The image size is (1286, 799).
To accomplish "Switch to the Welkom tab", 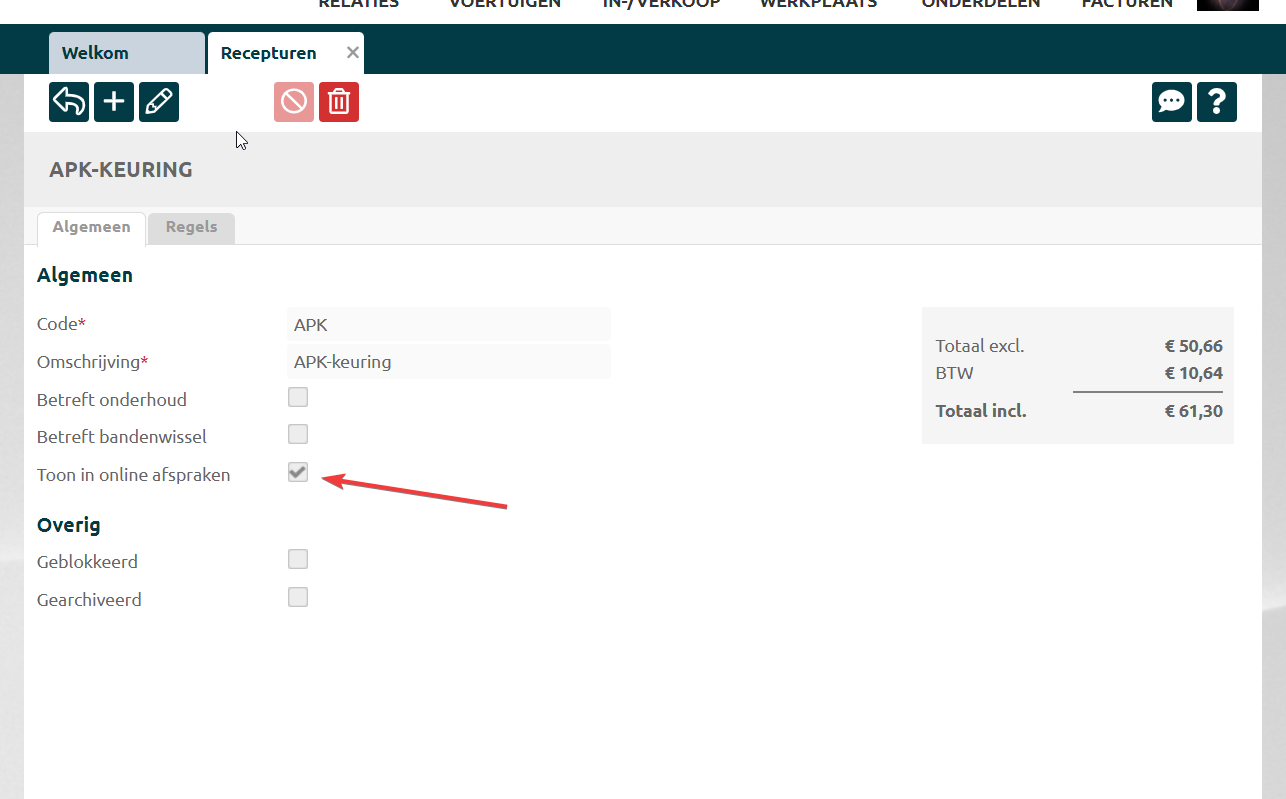I will pos(126,53).
